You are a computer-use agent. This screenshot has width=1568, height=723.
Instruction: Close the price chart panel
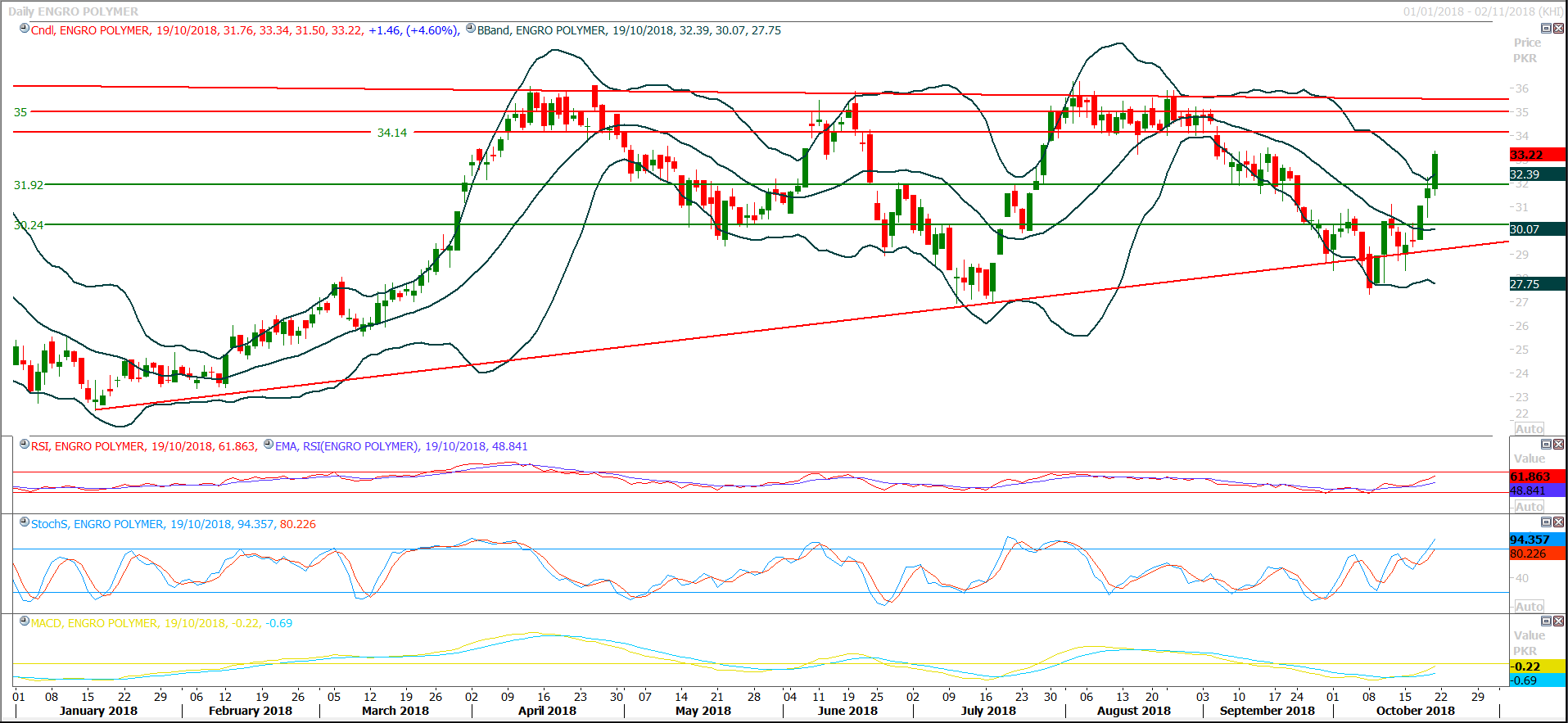(1558, 28)
